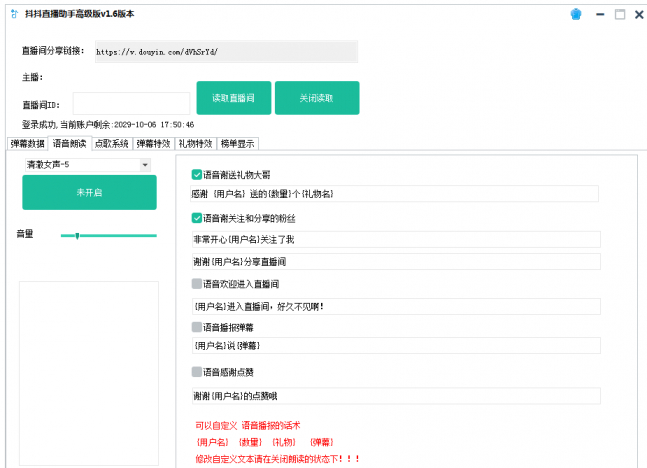Viewport: 647px width, 468px height.
Task: Click the red {用户名} placeholder hint
Action: coord(212,442)
